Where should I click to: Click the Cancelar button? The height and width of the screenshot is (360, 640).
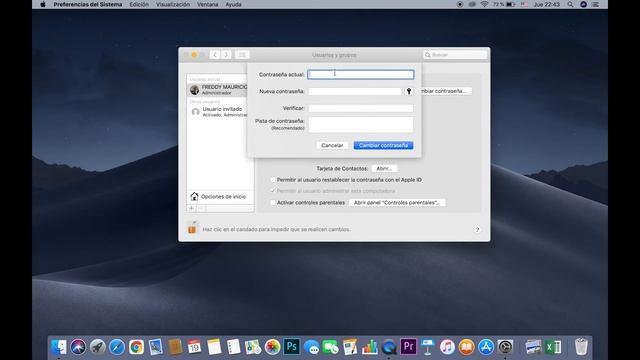(332, 145)
